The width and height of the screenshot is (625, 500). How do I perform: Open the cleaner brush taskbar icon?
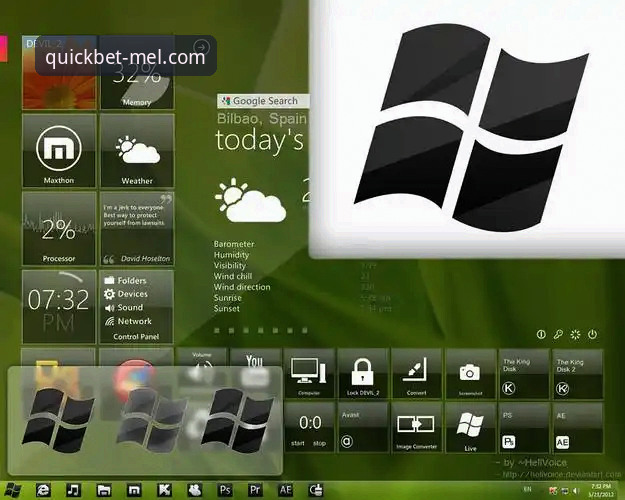[316, 490]
